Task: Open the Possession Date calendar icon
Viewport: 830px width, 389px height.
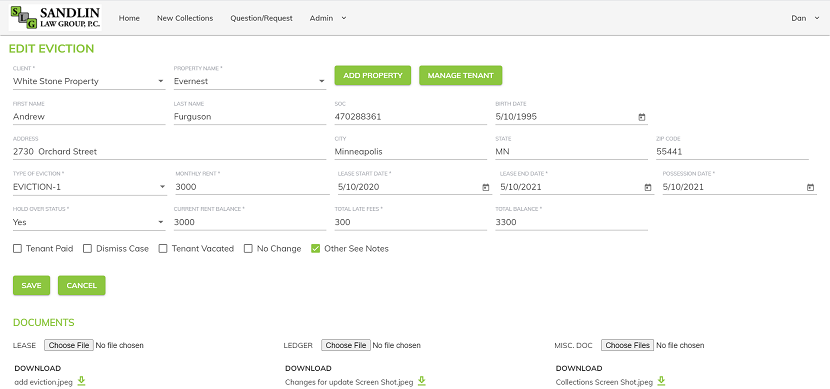Action: point(810,187)
